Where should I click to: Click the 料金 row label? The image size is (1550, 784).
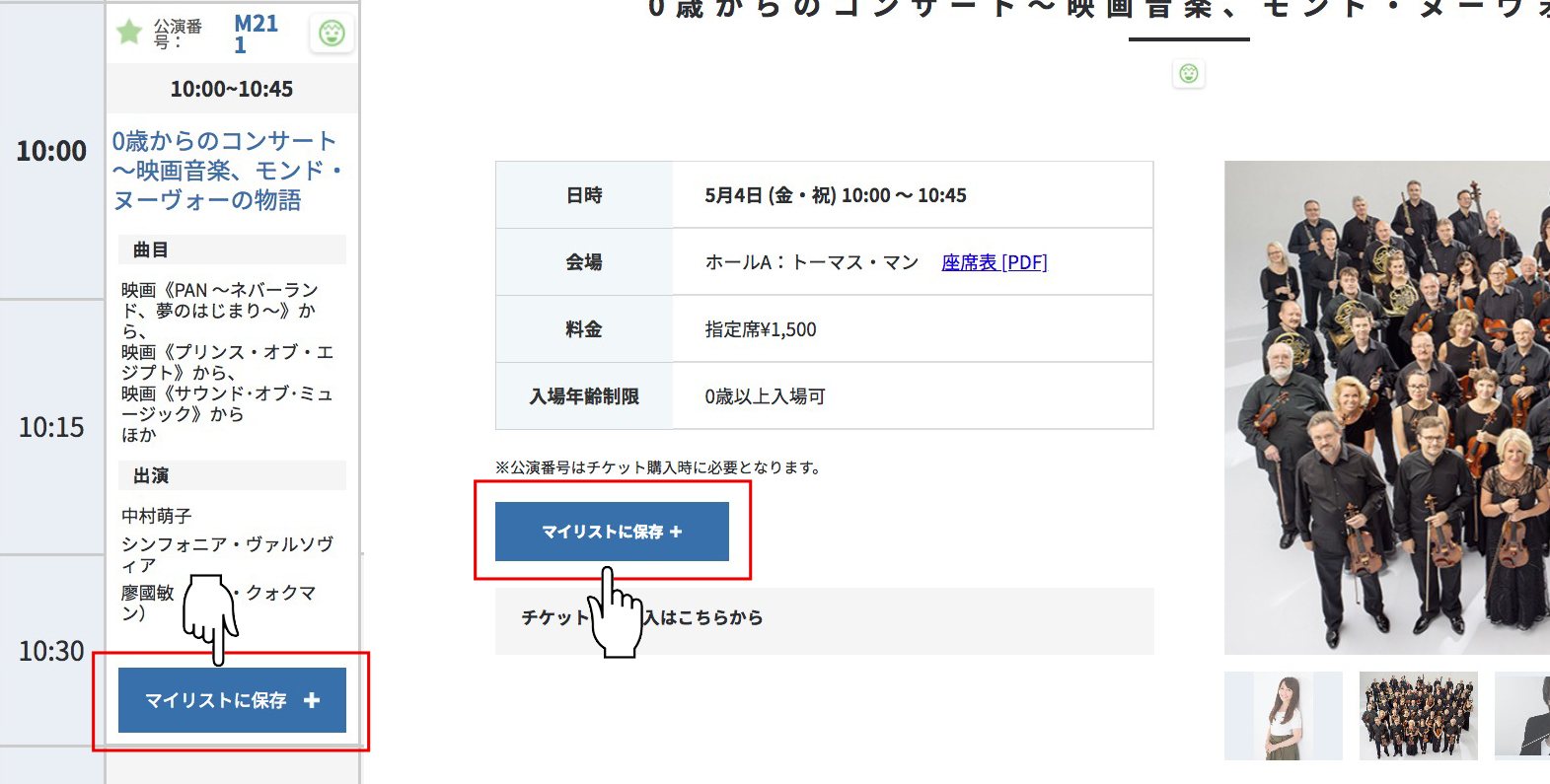(x=584, y=329)
